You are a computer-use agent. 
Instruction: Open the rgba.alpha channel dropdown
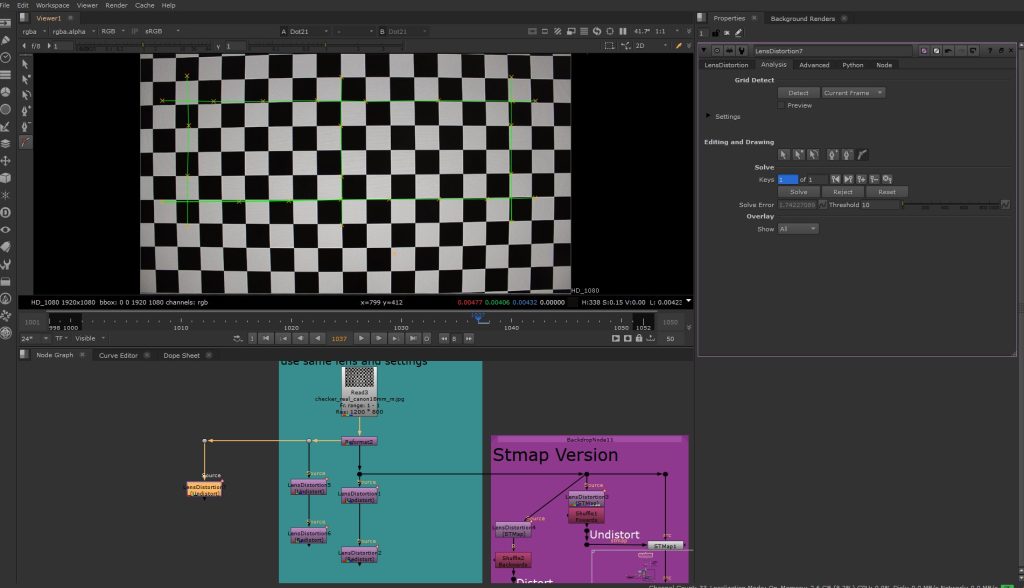click(74, 31)
